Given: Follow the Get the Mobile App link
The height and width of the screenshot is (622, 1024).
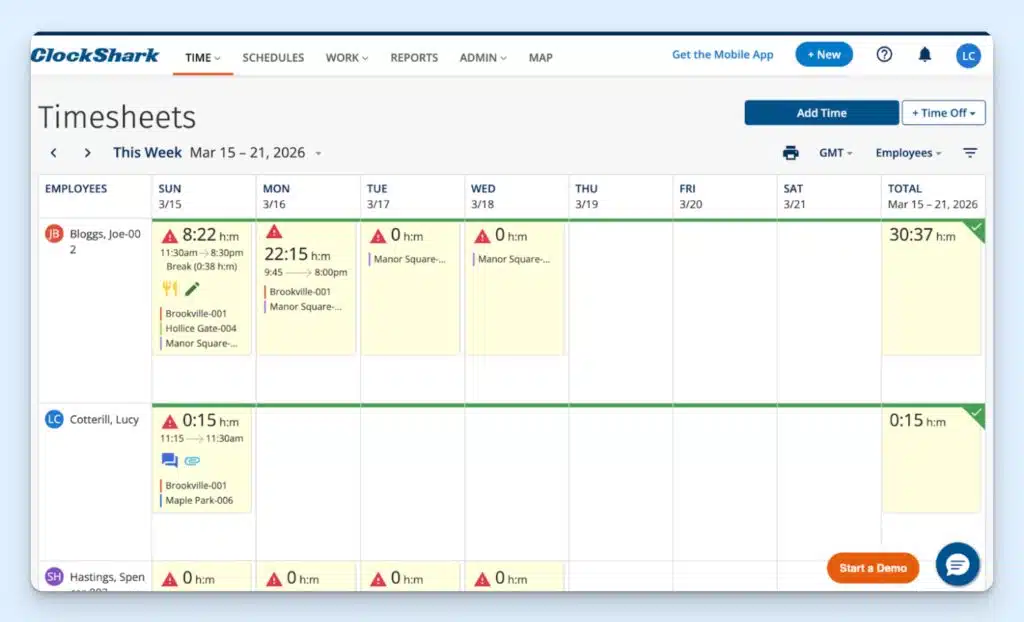Looking at the screenshot, I should tap(722, 55).
